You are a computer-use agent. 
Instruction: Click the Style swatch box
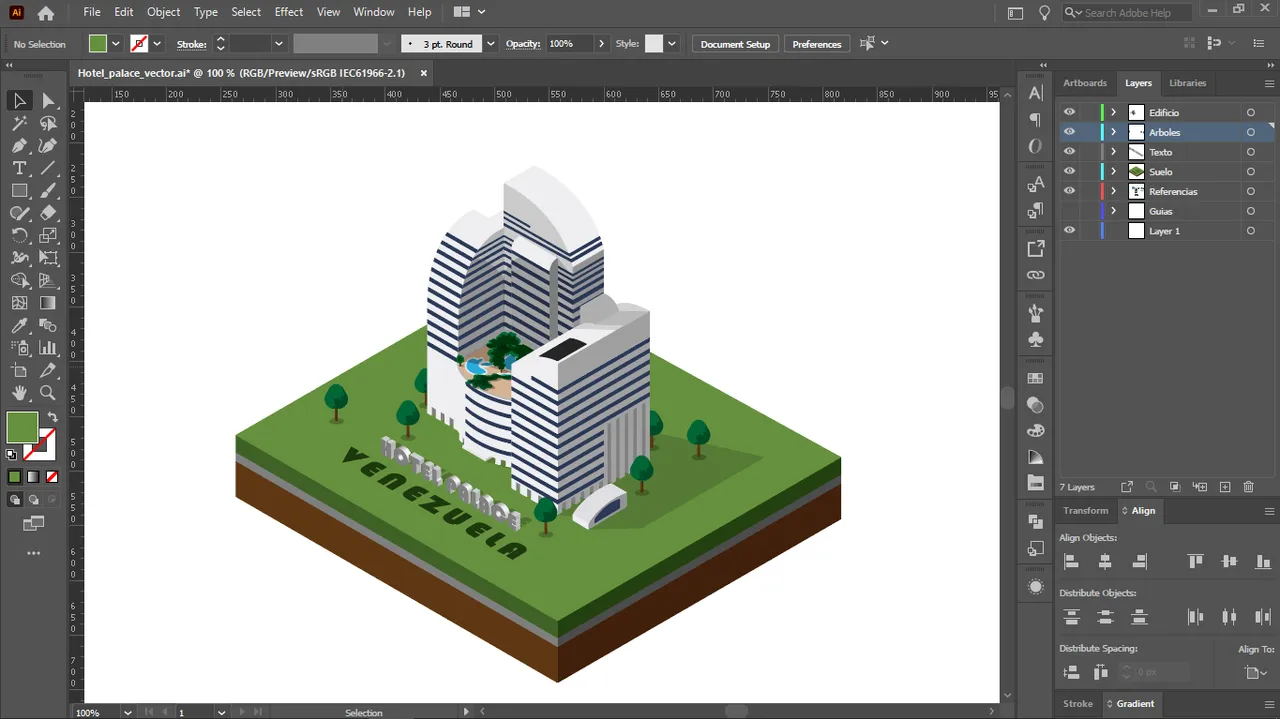(x=654, y=44)
